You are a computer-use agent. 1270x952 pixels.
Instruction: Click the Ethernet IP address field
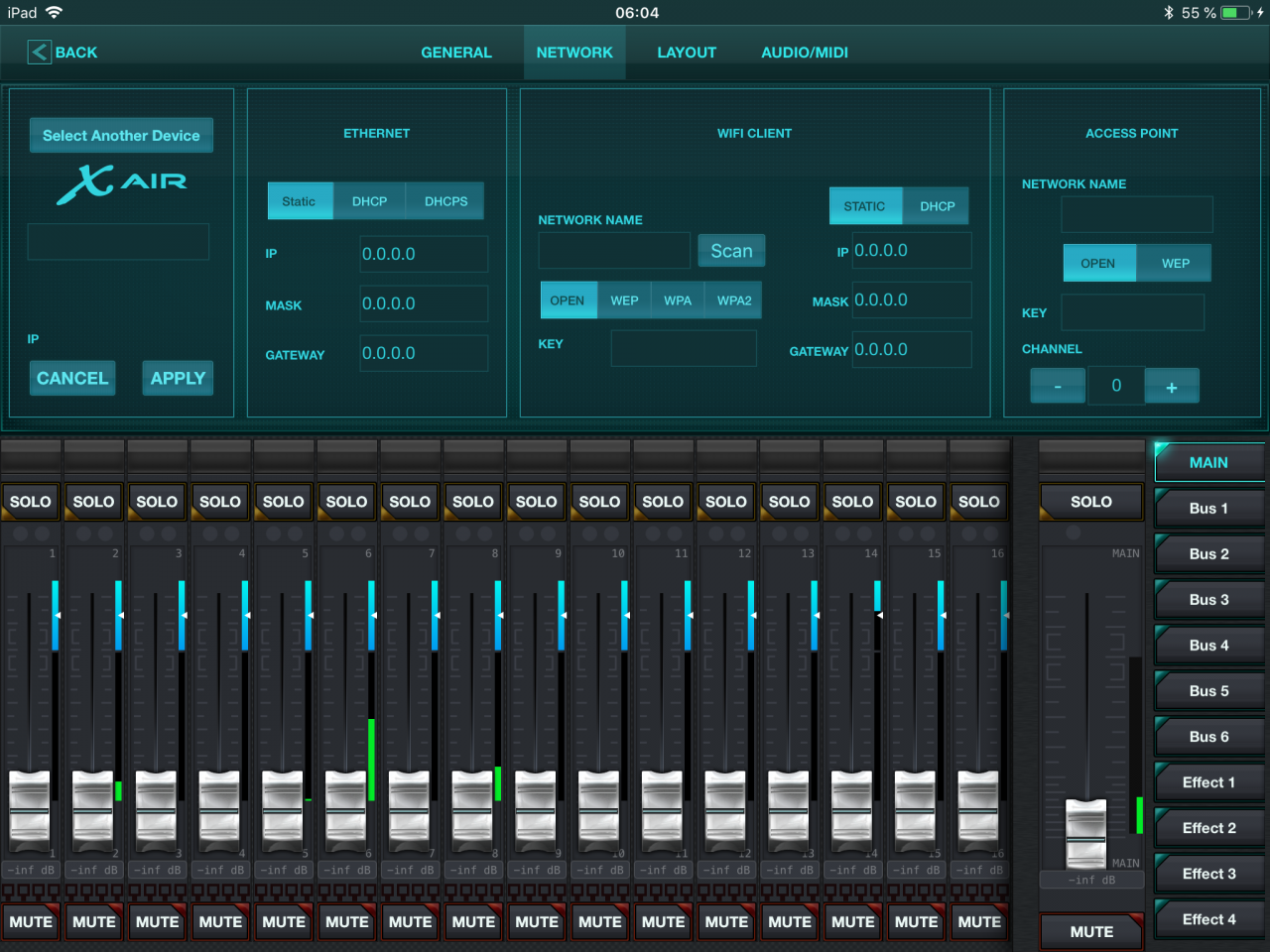click(x=424, y=254)
